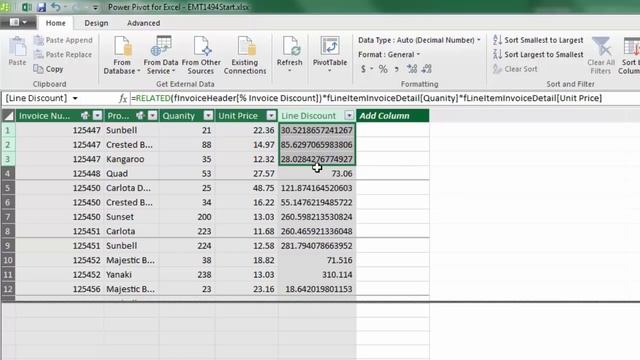Screen dimensions: 640x360
Task: Click the Sunbell cell in row 1
Action: pyautogui.click(x=131, y=130)
